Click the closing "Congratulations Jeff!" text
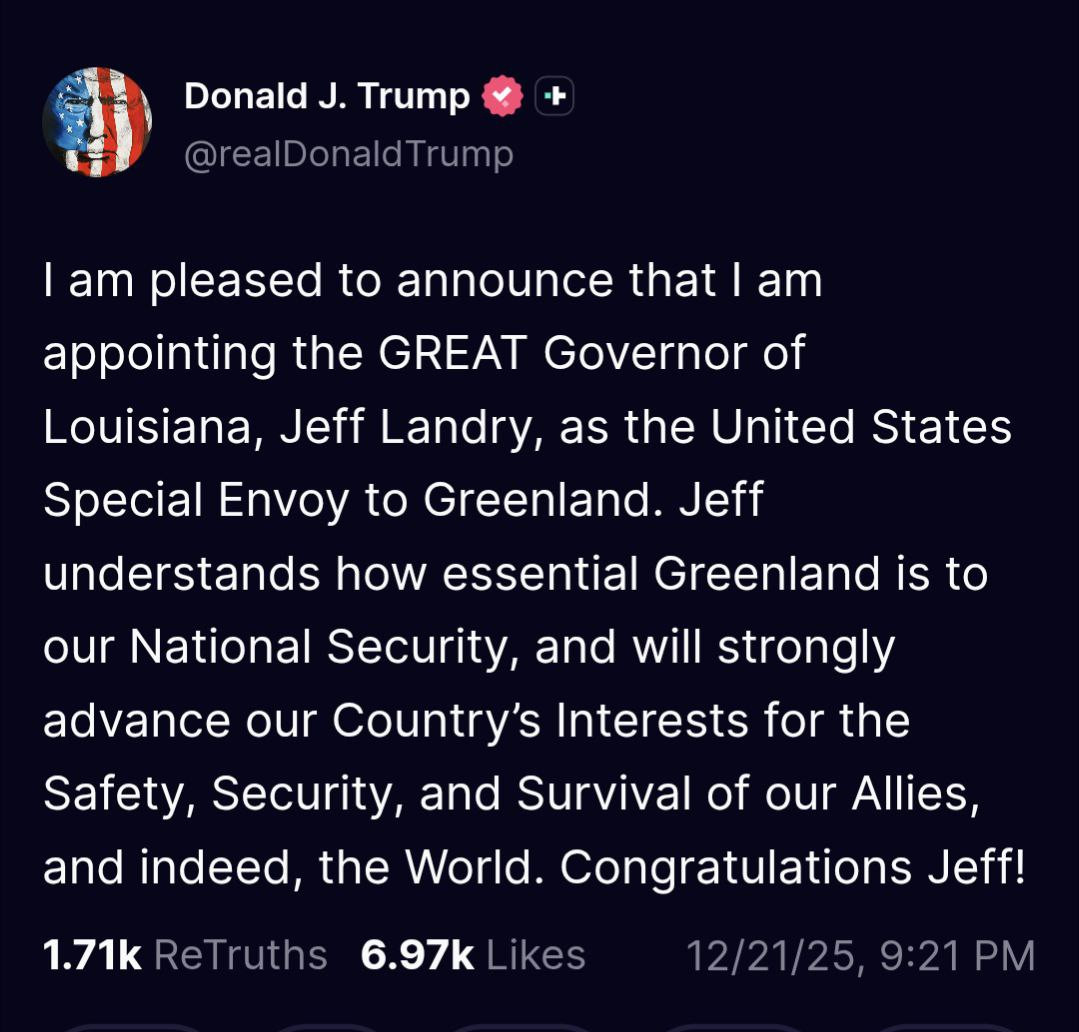The width and height of the screenshot is (1079, 1032). (792, 867)
